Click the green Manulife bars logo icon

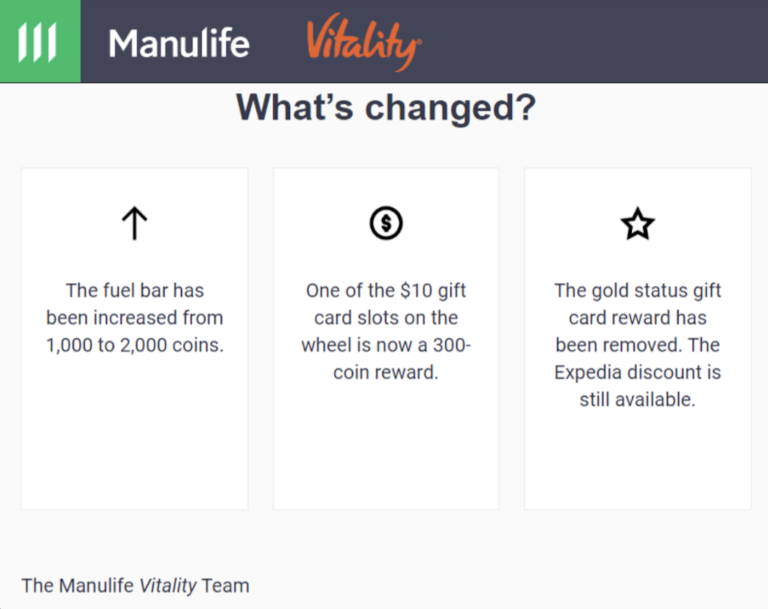(x=39, y=42)
